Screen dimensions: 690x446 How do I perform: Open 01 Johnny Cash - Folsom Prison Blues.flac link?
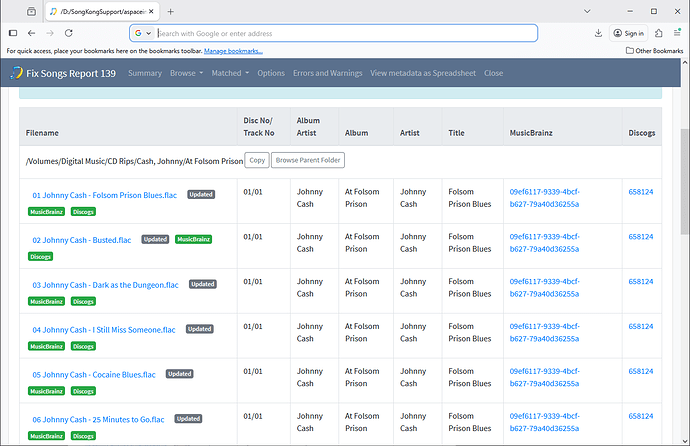tap(104, 195)
